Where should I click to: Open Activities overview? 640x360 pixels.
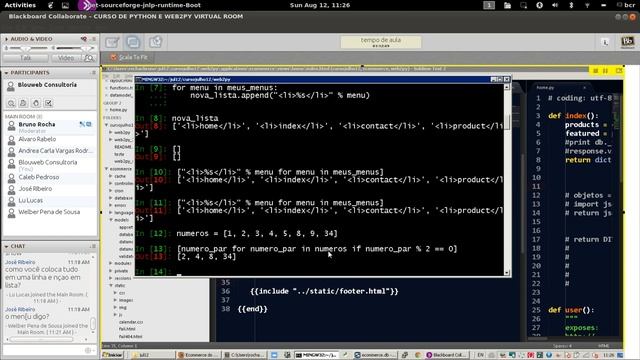(20, 5)
